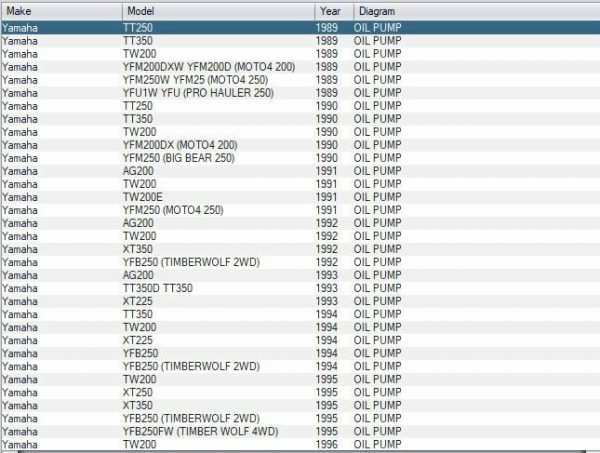
Task: Click year 1993 in TT350D TT350 row
Action: tap(327, 288)
